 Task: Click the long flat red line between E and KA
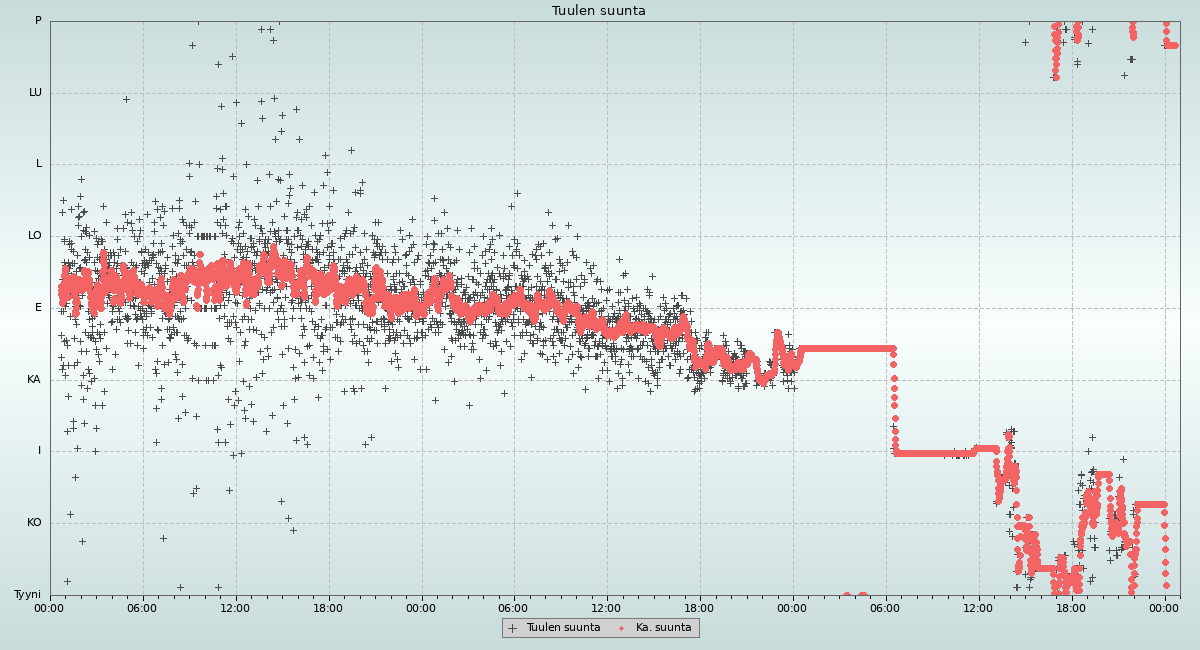click(x=845, y=348)
